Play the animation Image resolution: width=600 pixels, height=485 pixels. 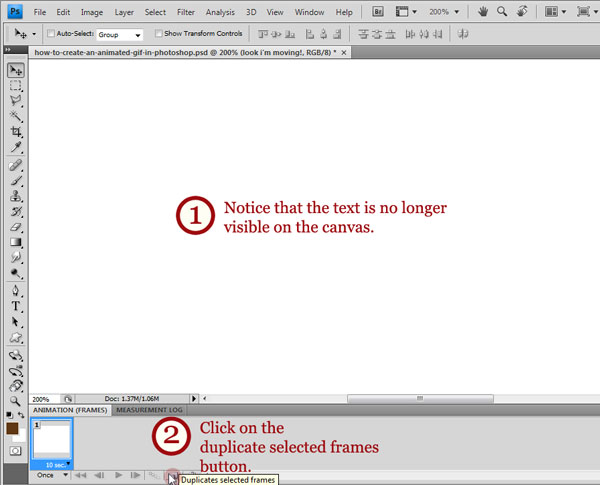tap(119, 475)
